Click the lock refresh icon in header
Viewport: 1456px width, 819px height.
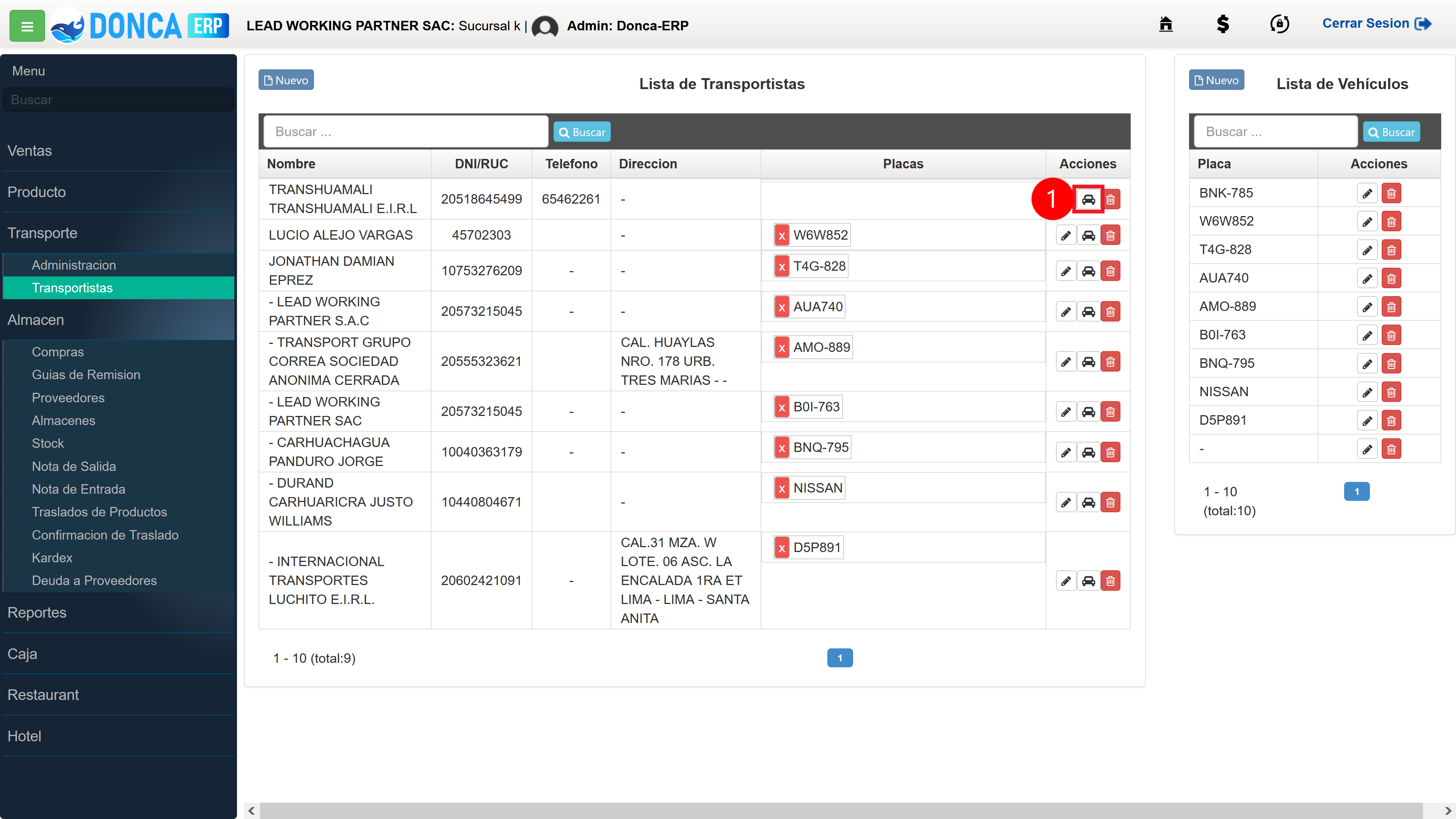click(x=1280, y=24)
